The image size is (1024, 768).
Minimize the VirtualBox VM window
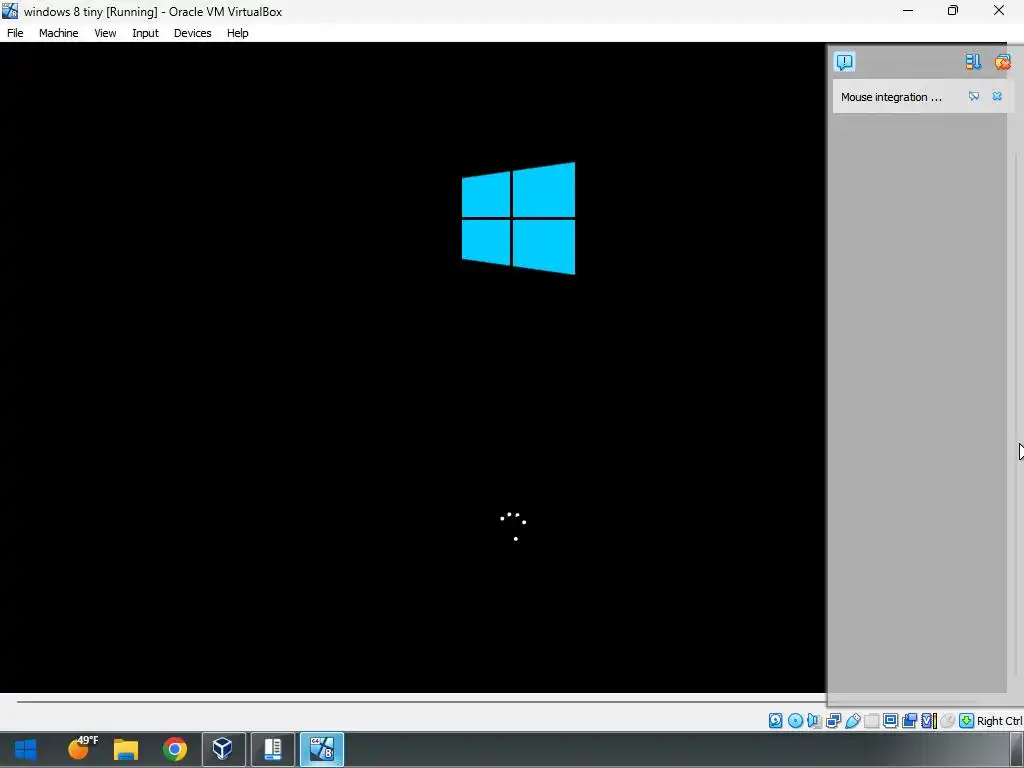tap(908, 10)
